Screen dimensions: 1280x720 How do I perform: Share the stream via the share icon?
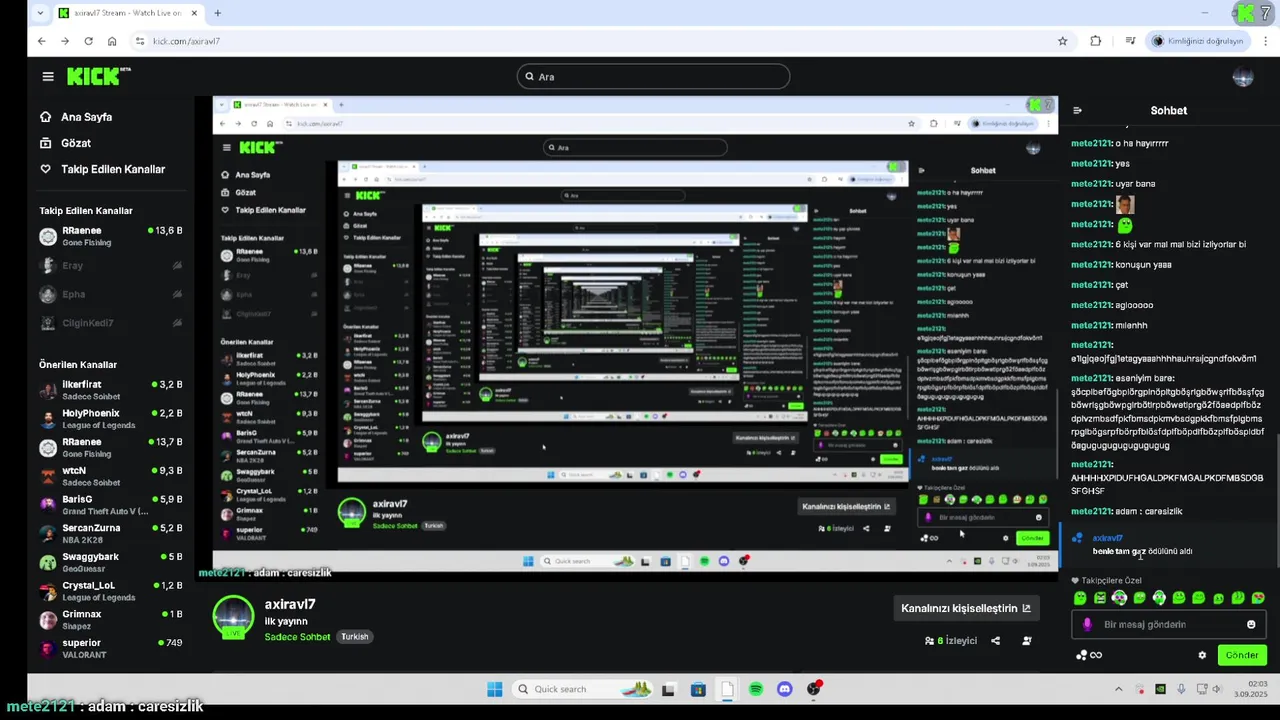pyautogui.click(x=995, y=640)
